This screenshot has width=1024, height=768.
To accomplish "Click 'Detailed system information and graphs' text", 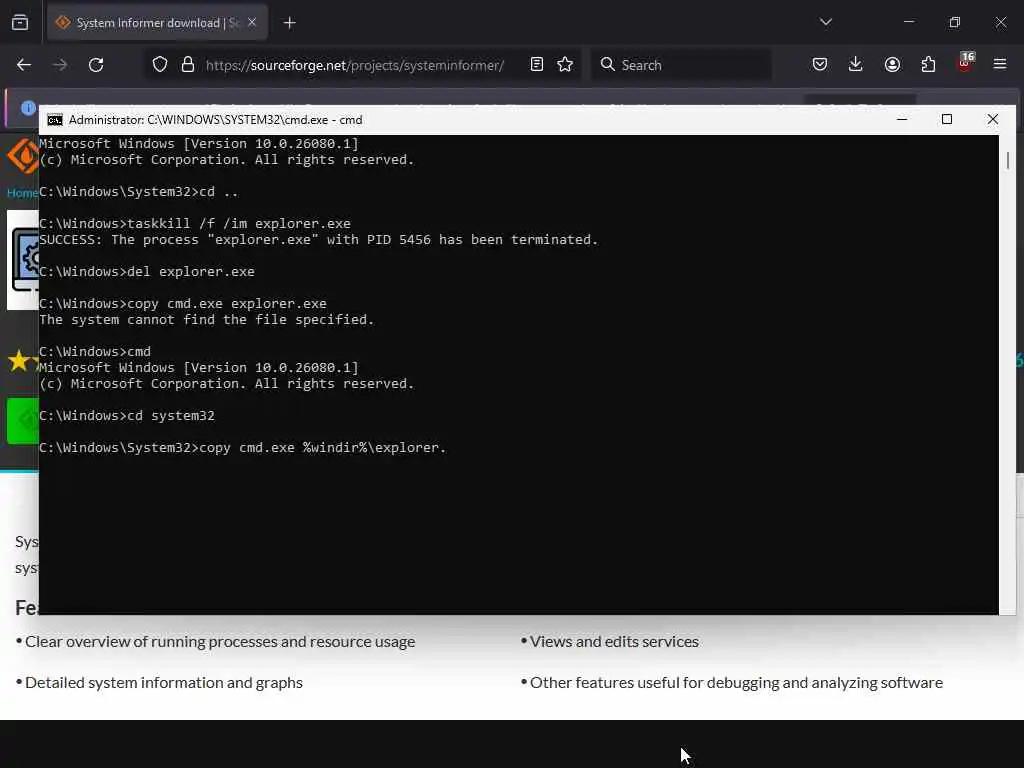I will click(164, 682).
